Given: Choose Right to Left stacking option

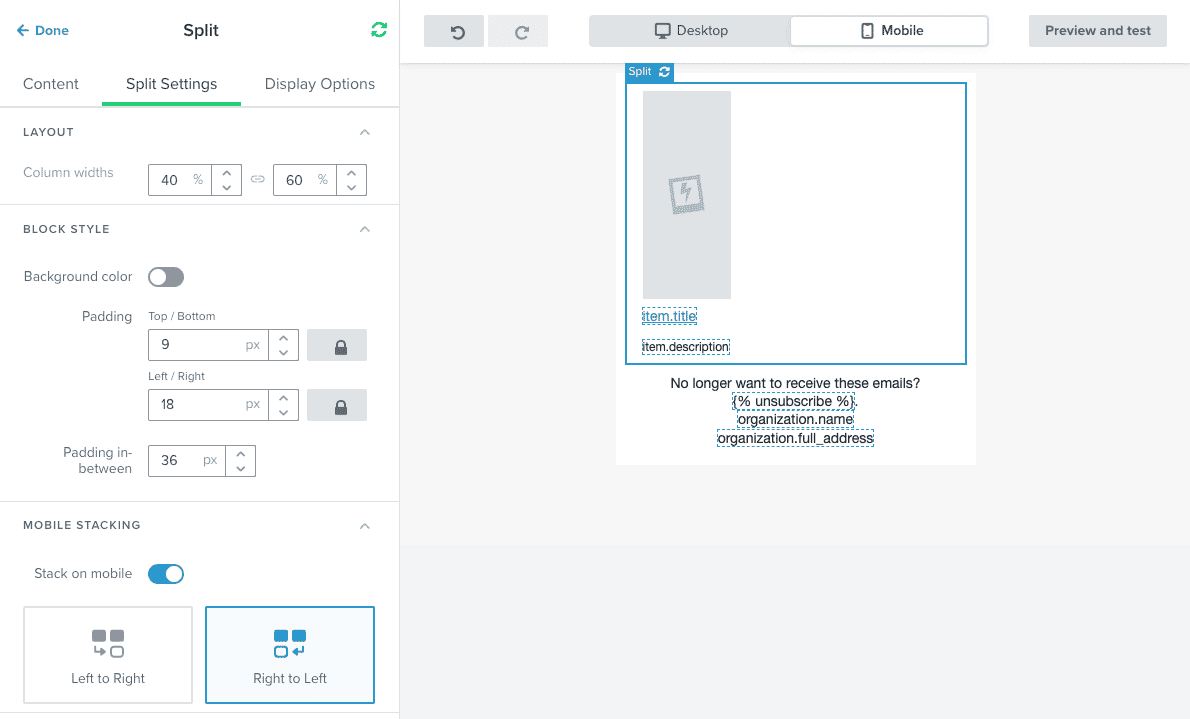Looking at the screenshot, I should pos(290,655).
